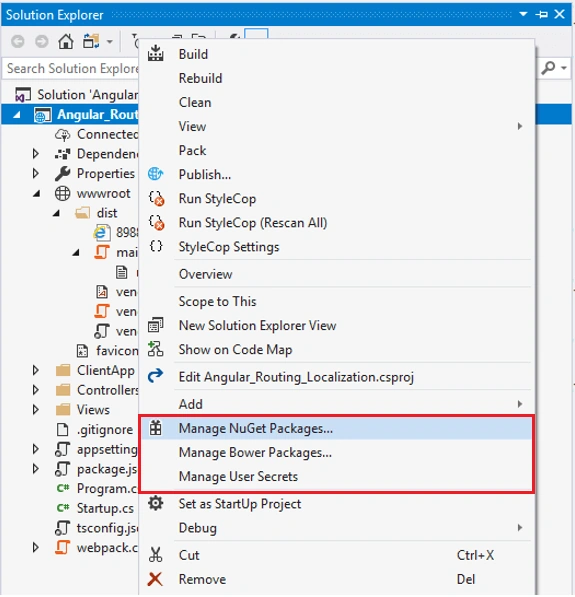Select the Connected Services node

click(x=107, y=134)
